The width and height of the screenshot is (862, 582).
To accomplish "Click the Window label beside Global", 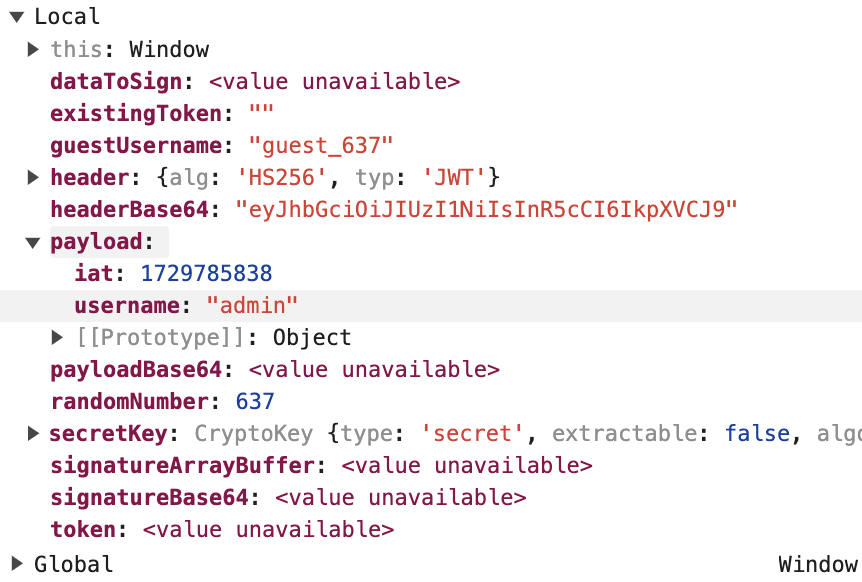I will coord(818,564).
